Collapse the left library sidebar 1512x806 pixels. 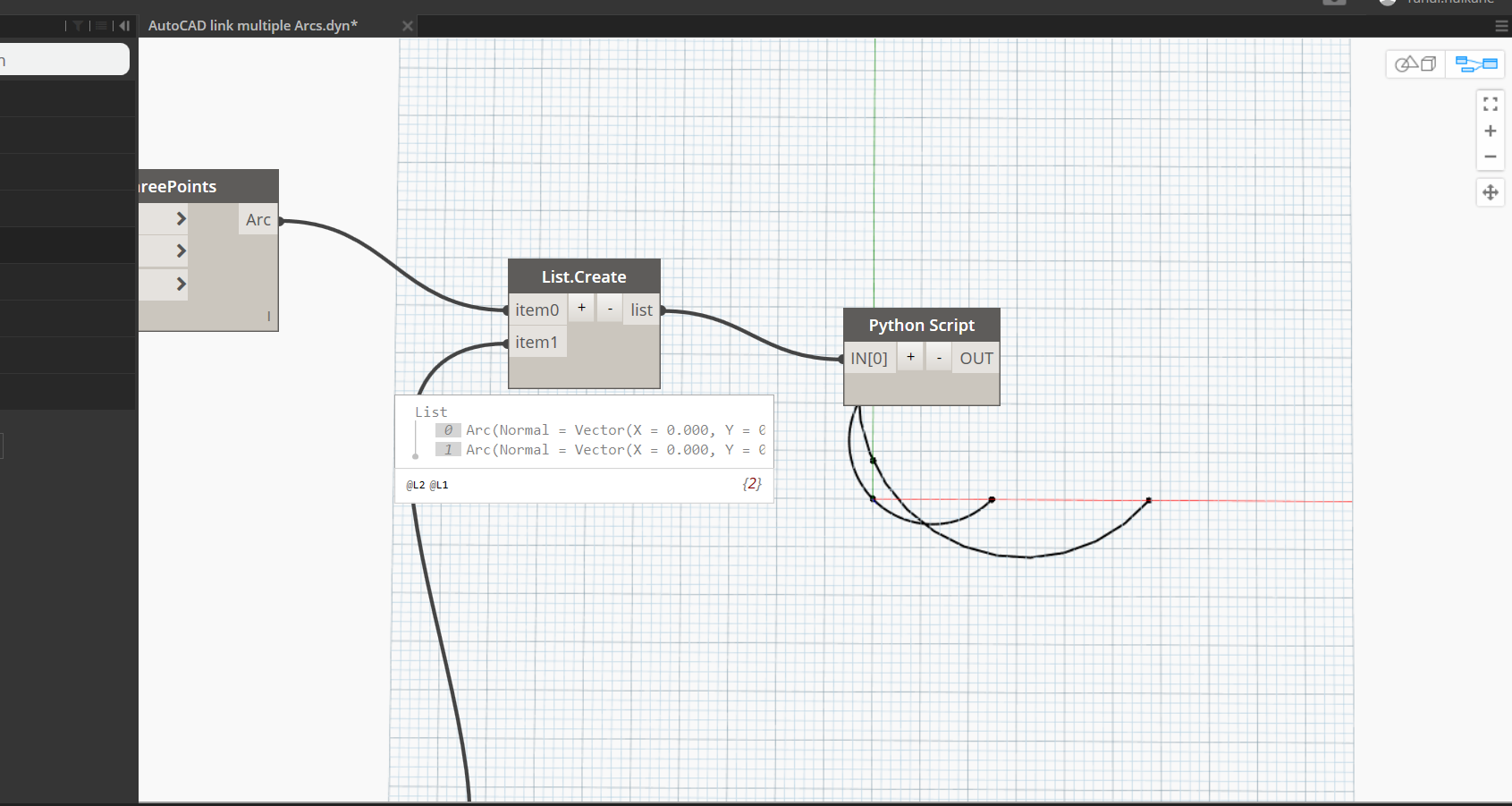point(124,25)
